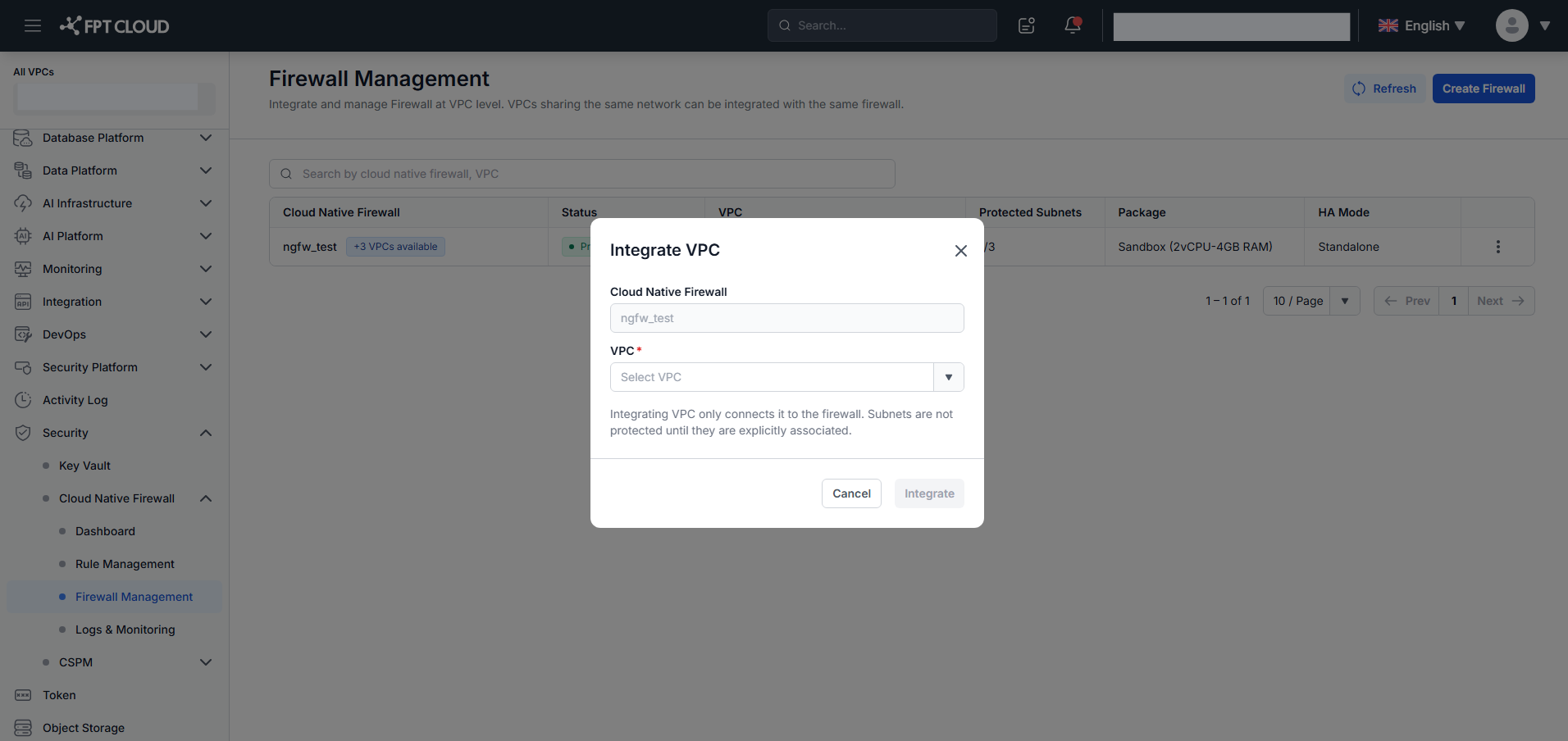The width and height of the screenshot is (1568, 741).
Task: Click the FPT Cloud logo
Action: click(x=114, y=26)
